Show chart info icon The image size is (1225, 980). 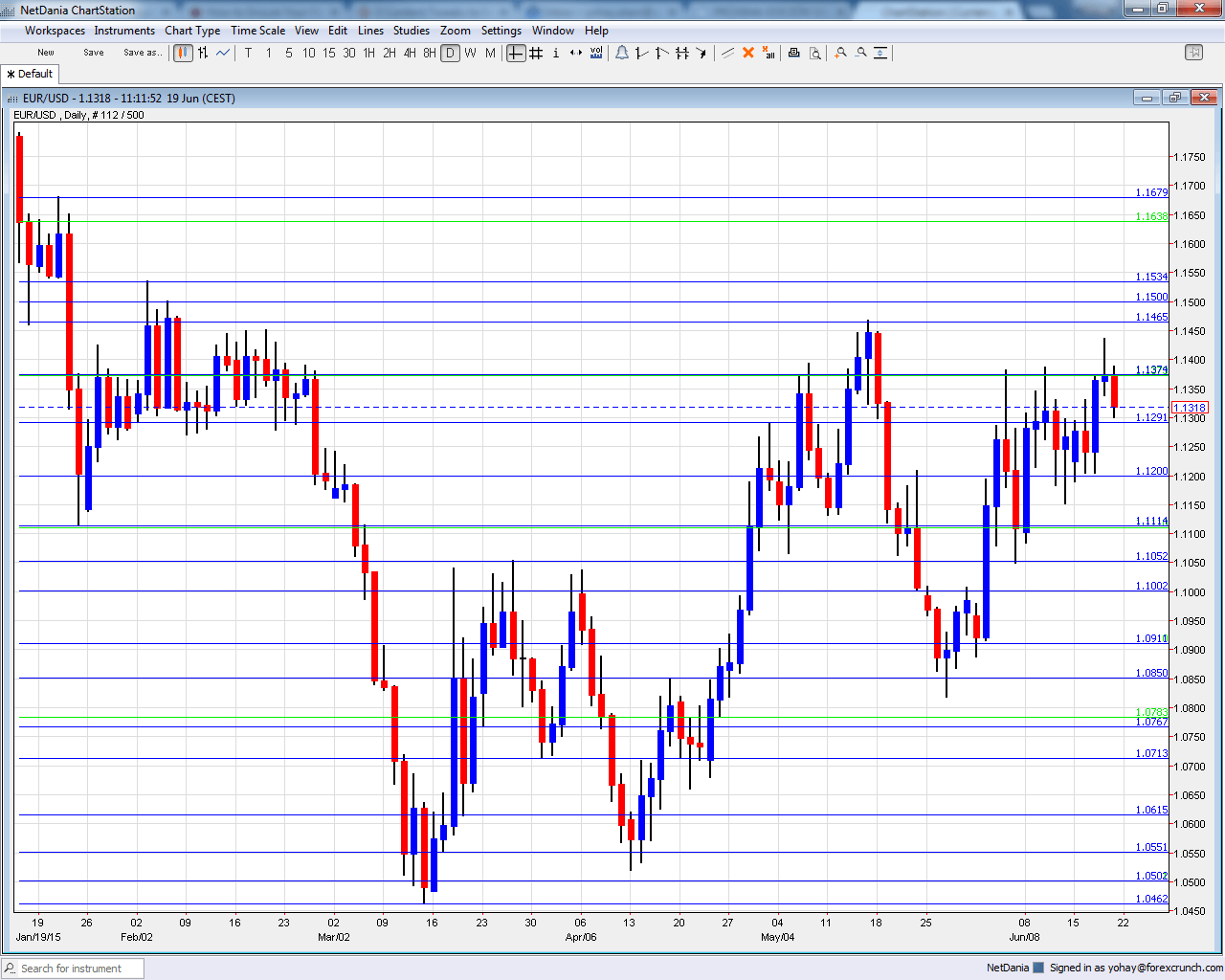pyautogui.click(x=556, y=53)
